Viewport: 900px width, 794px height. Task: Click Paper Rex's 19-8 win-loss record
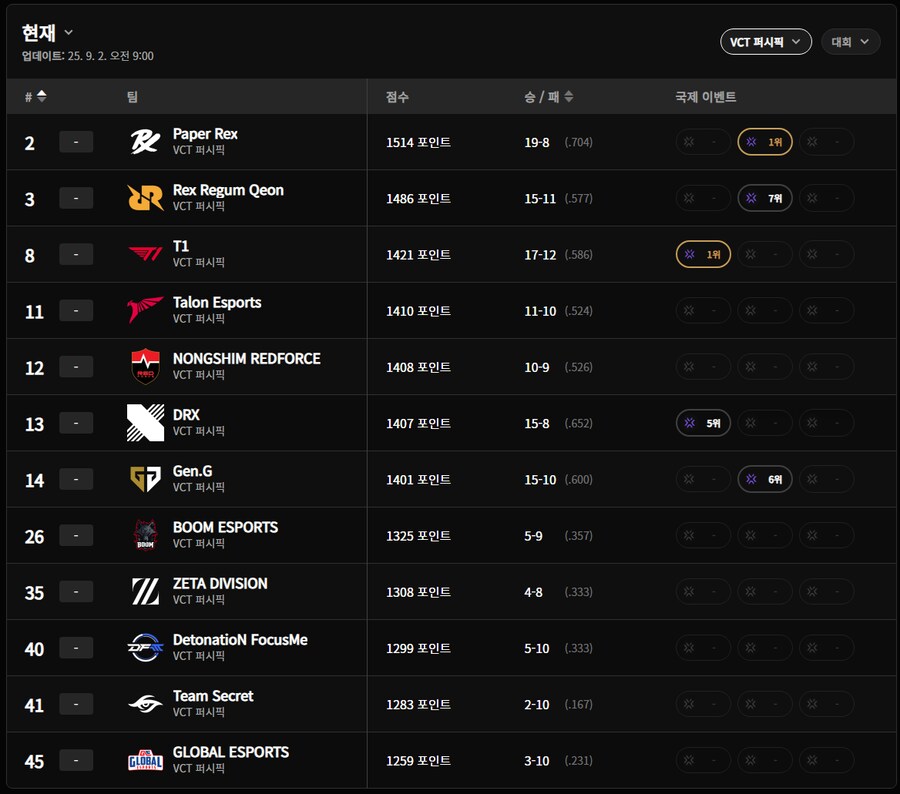tap(537, 142)
